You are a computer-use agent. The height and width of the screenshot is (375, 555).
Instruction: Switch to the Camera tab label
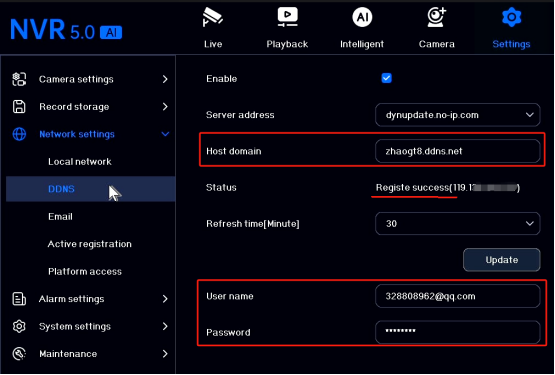(436, 44)
